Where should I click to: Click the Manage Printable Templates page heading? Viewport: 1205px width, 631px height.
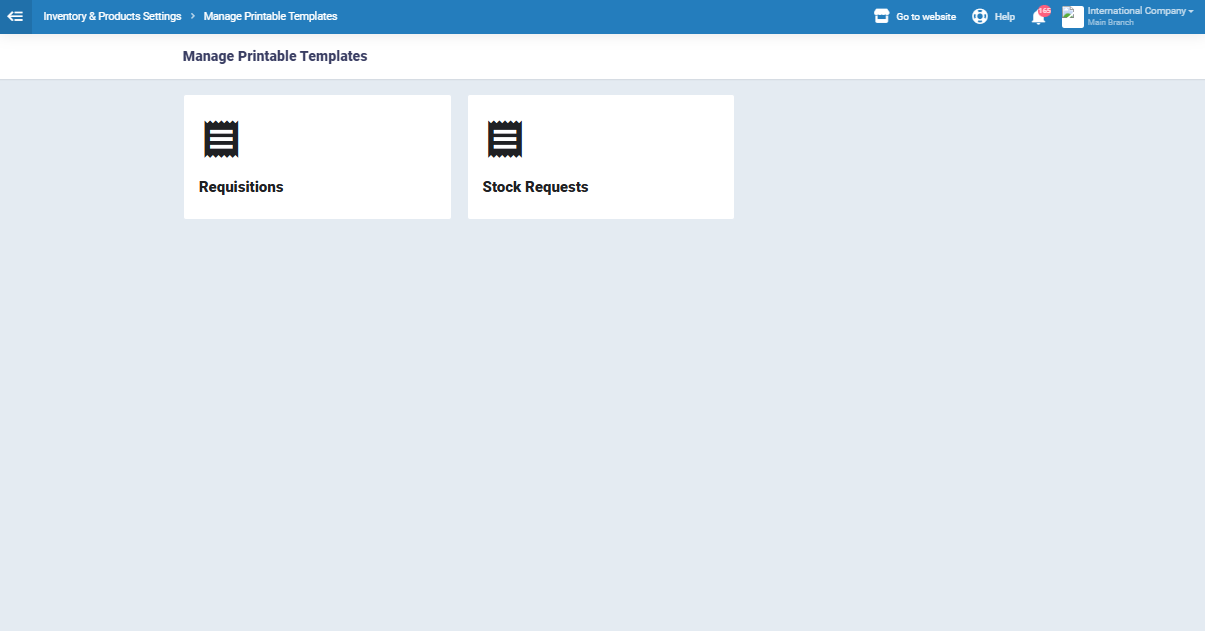point(275,56)
